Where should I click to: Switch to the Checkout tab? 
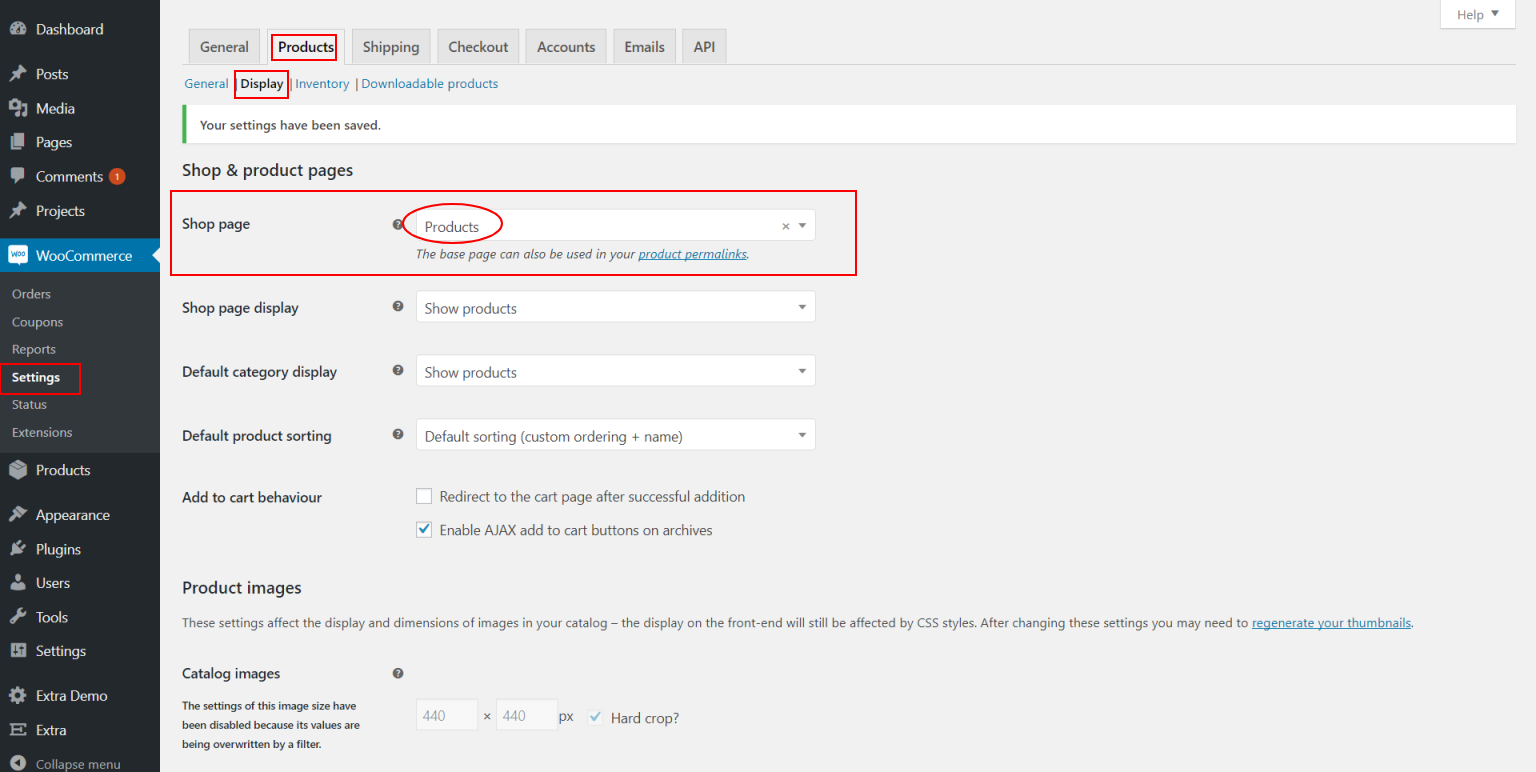[478, 47]
